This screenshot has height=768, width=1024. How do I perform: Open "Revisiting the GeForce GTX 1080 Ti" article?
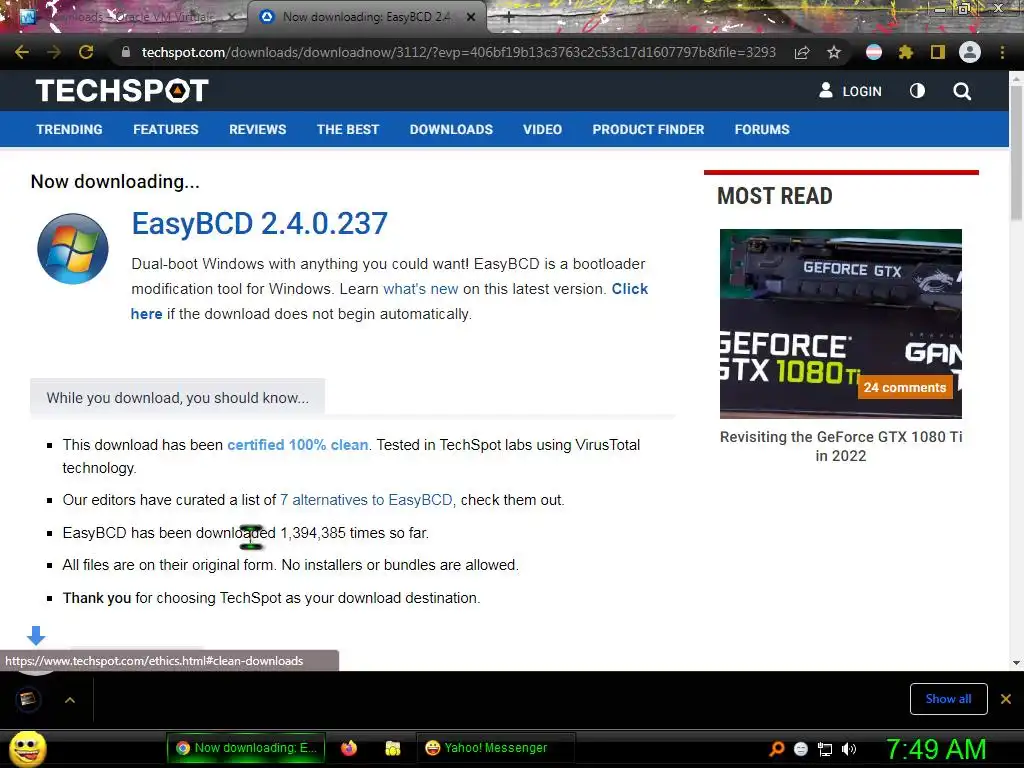[840, 446]
